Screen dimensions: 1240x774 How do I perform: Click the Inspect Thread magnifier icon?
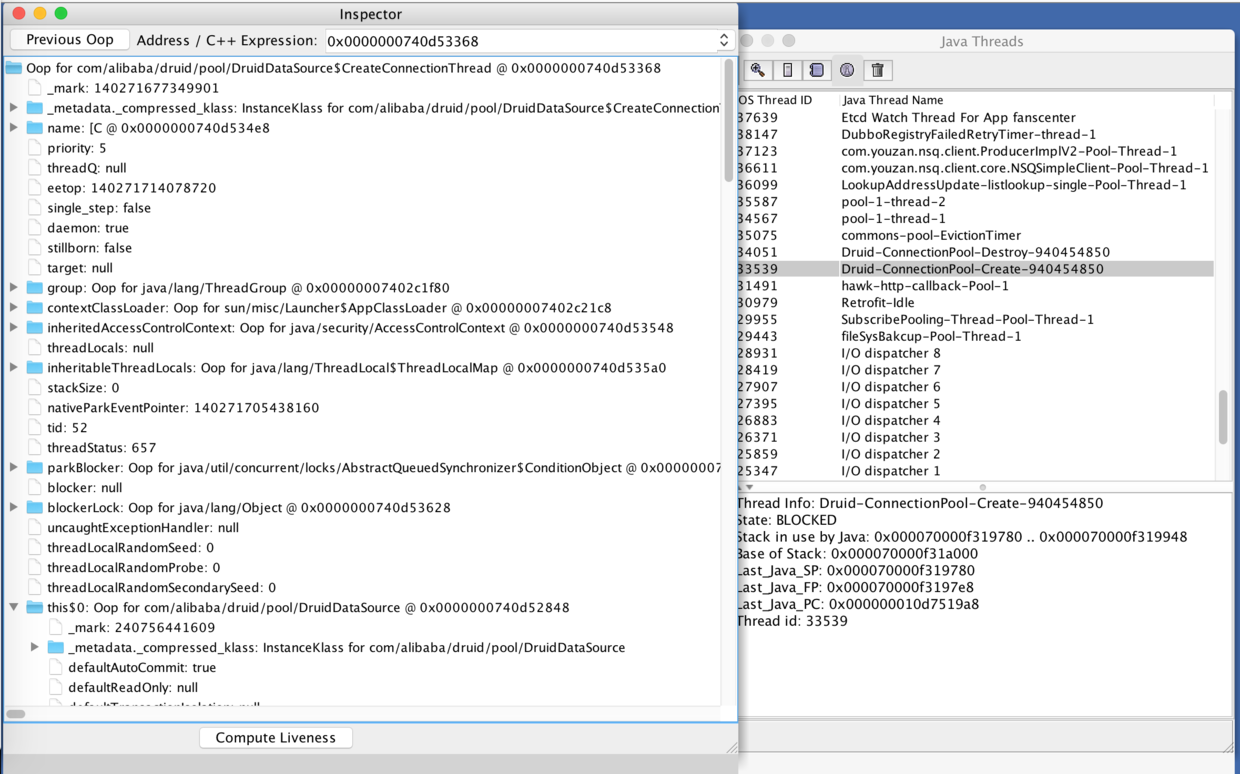click(758, 70)
